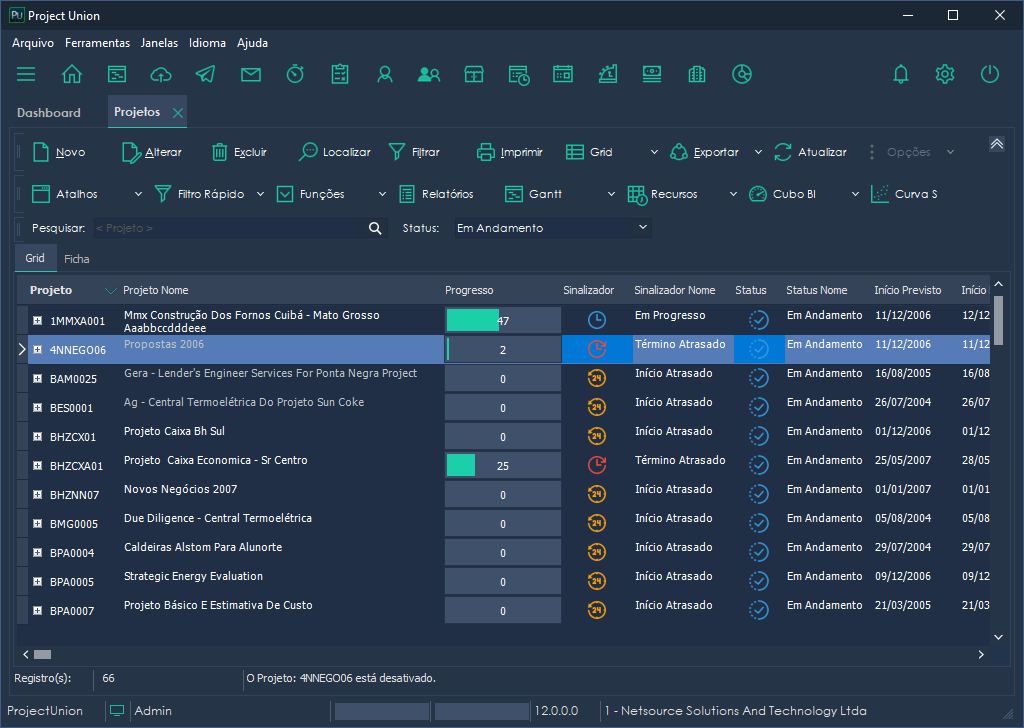Switch to the Ficha tab

pos(77,259)
